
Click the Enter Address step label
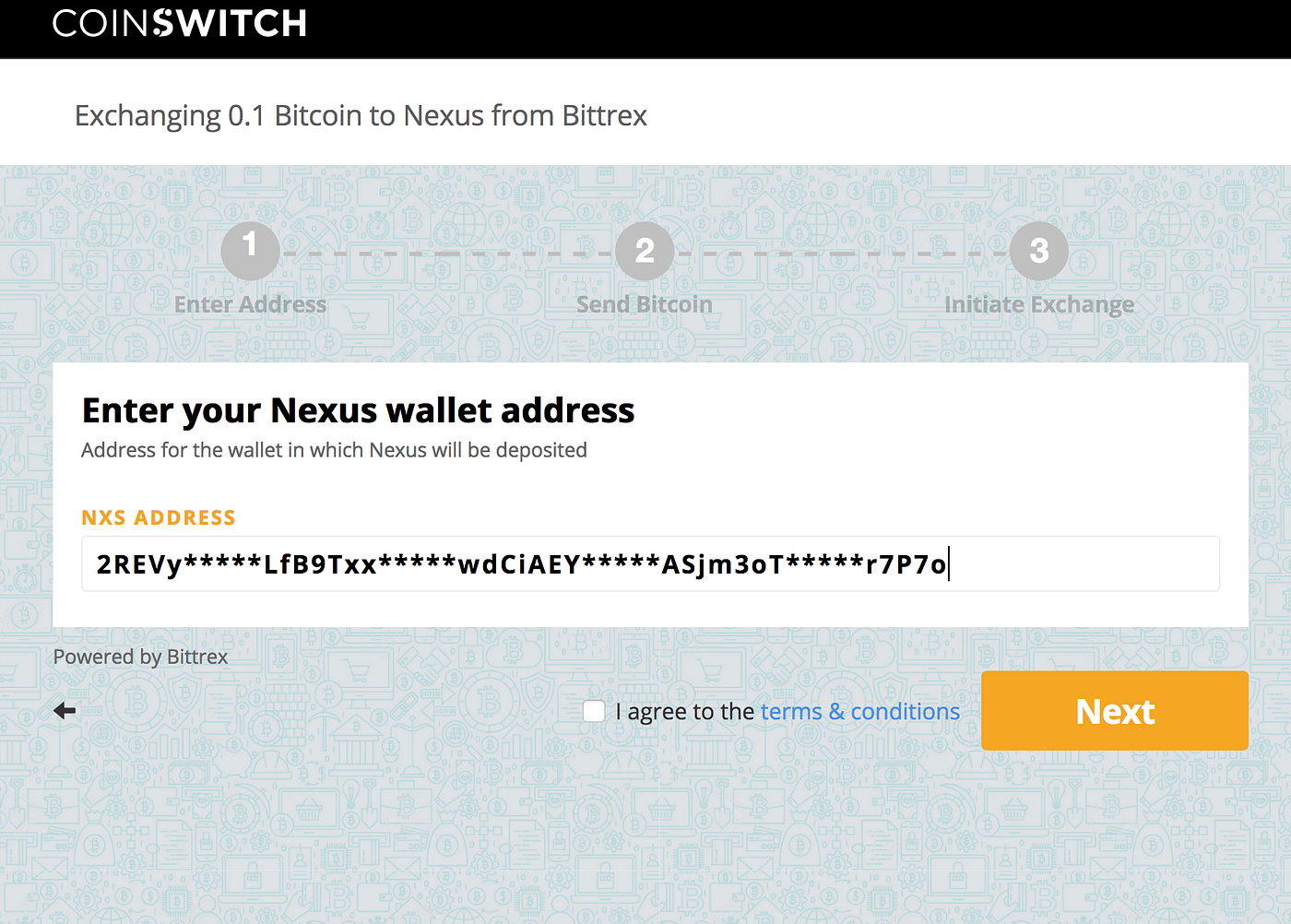point(250,303)
